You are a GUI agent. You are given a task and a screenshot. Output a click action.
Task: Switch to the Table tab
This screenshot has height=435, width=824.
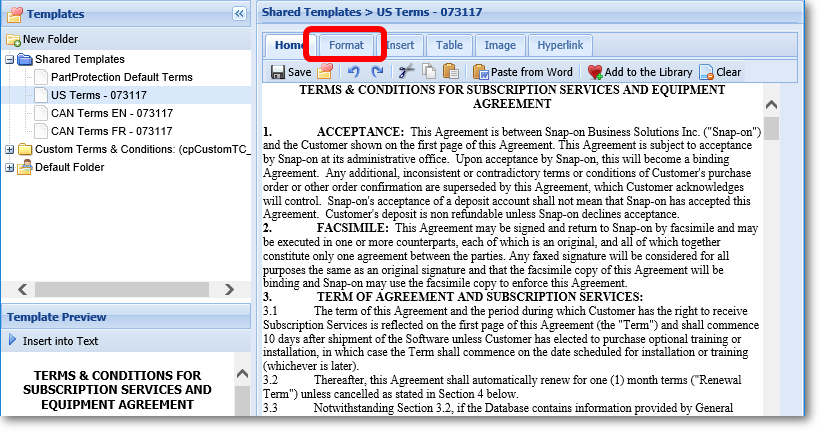[x=449, y=45]
